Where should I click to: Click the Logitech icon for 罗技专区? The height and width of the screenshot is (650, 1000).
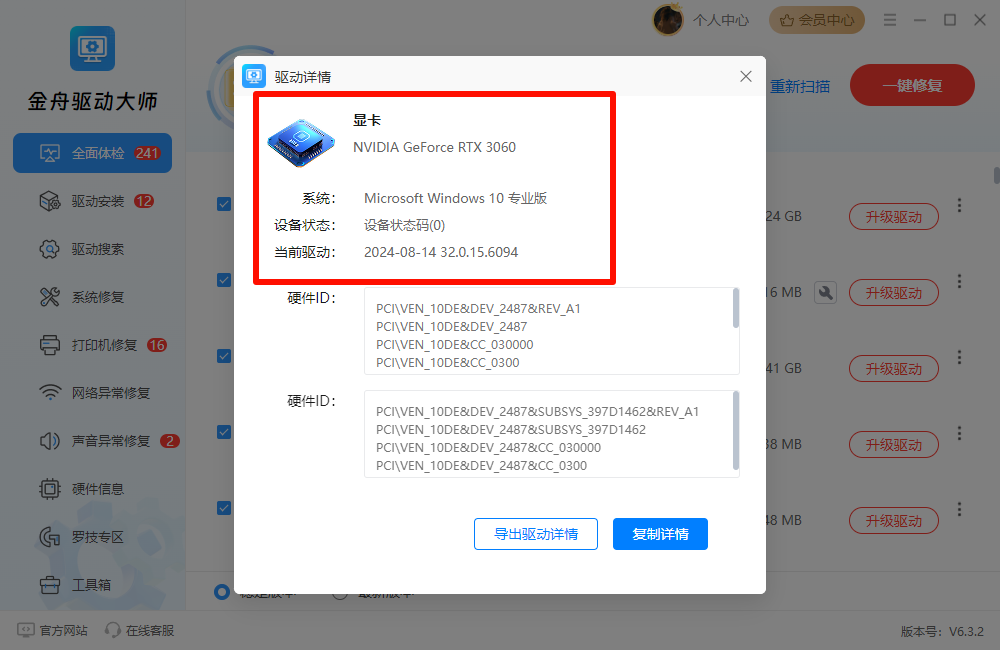[x=50, y=537]
